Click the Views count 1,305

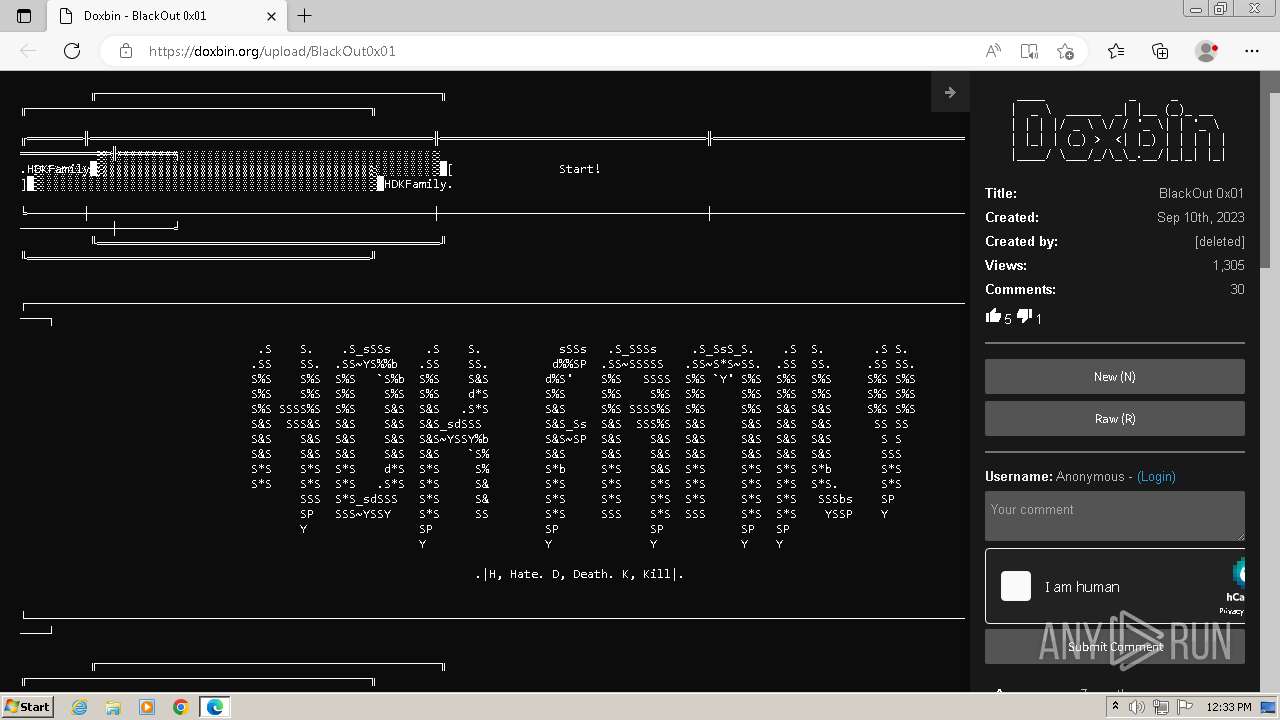click(x=1229, y=265)
